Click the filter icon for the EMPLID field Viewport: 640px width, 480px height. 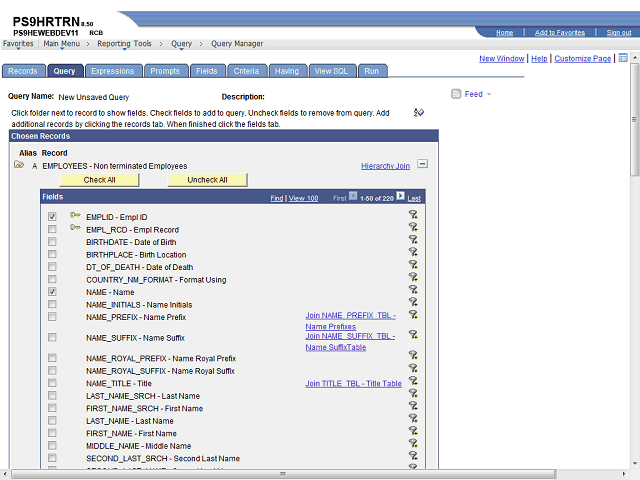coord(412,215)
